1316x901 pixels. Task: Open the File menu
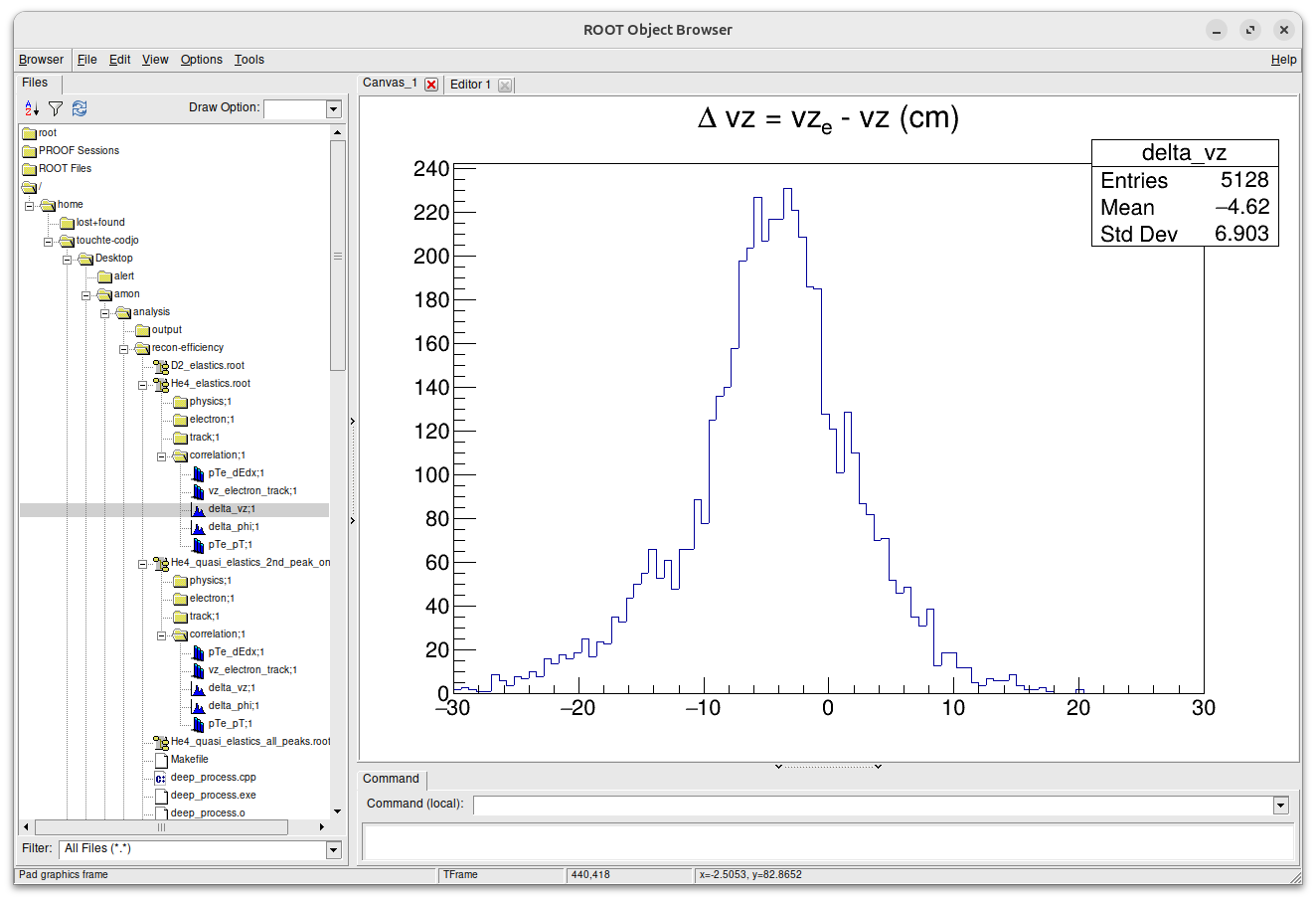[x=87, y=60]
